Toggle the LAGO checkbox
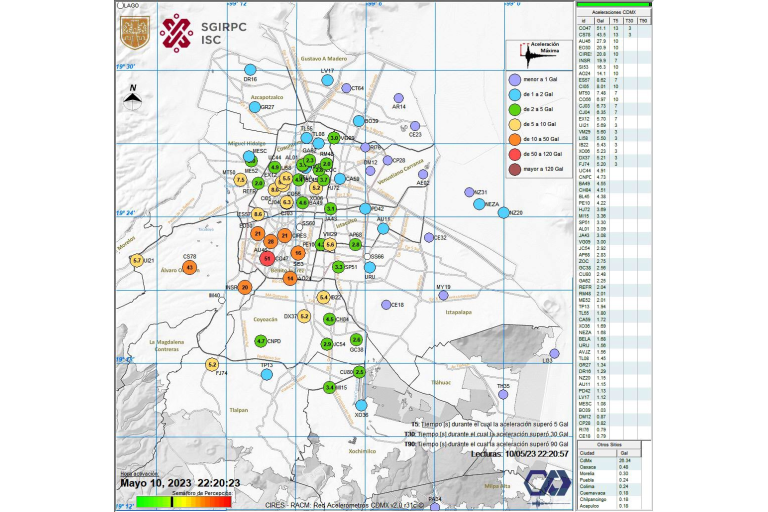The height and width of the screenshot is (512, 768). point(122,6)
